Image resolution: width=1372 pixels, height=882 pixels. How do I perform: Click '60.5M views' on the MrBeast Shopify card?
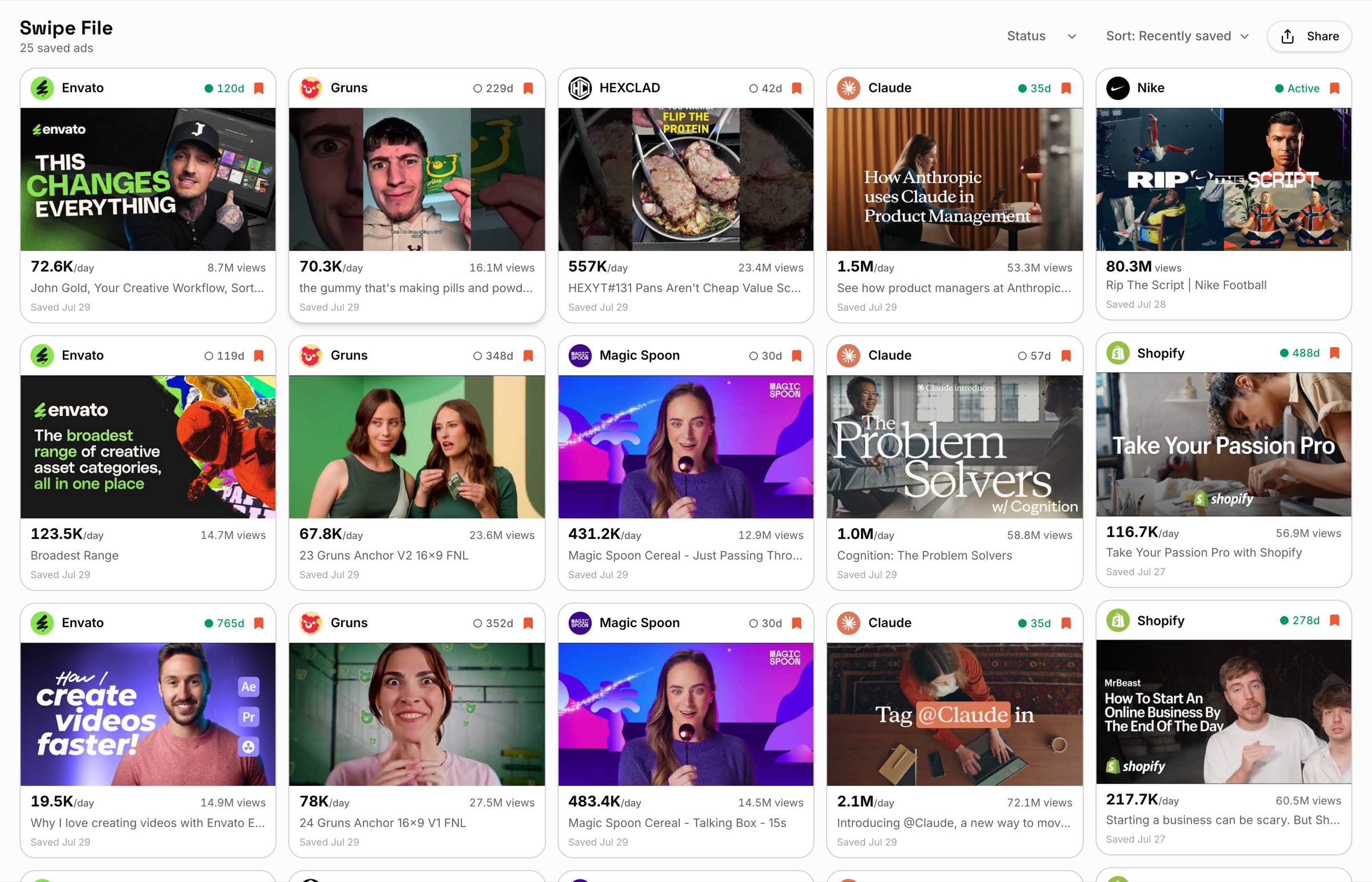tap(1308, 801)
